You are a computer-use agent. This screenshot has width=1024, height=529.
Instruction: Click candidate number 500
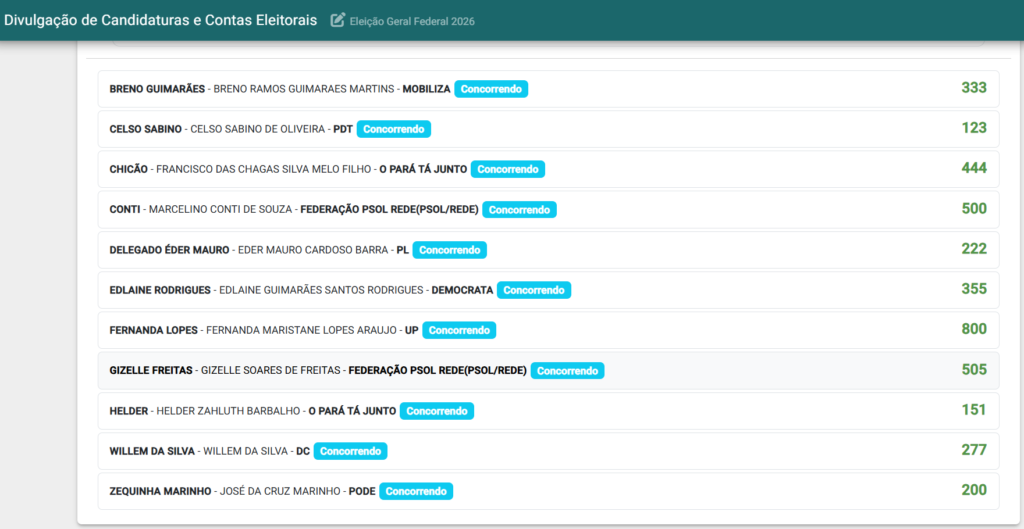click(x=974, y=209)
